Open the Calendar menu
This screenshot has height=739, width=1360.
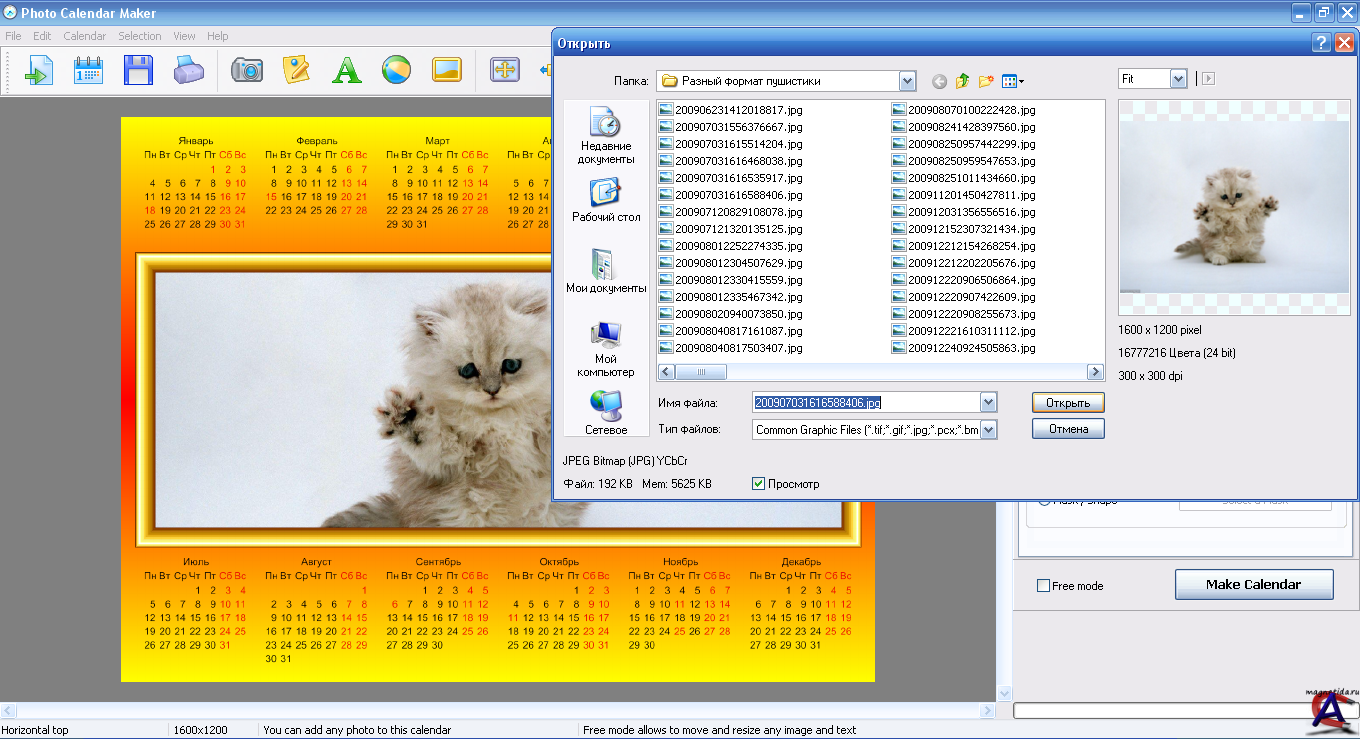(84, 36)
